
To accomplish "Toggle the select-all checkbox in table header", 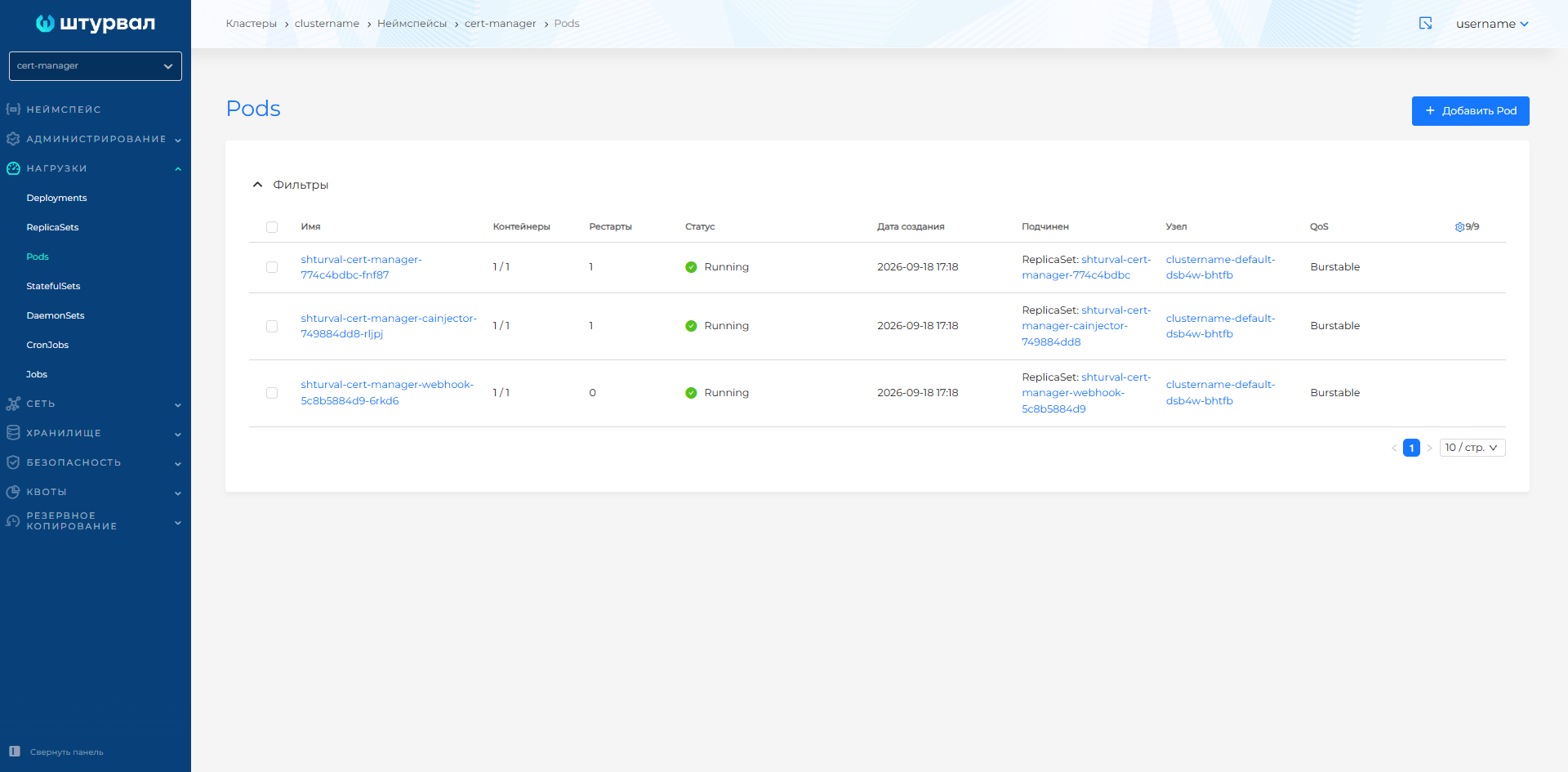I will 272,227.
